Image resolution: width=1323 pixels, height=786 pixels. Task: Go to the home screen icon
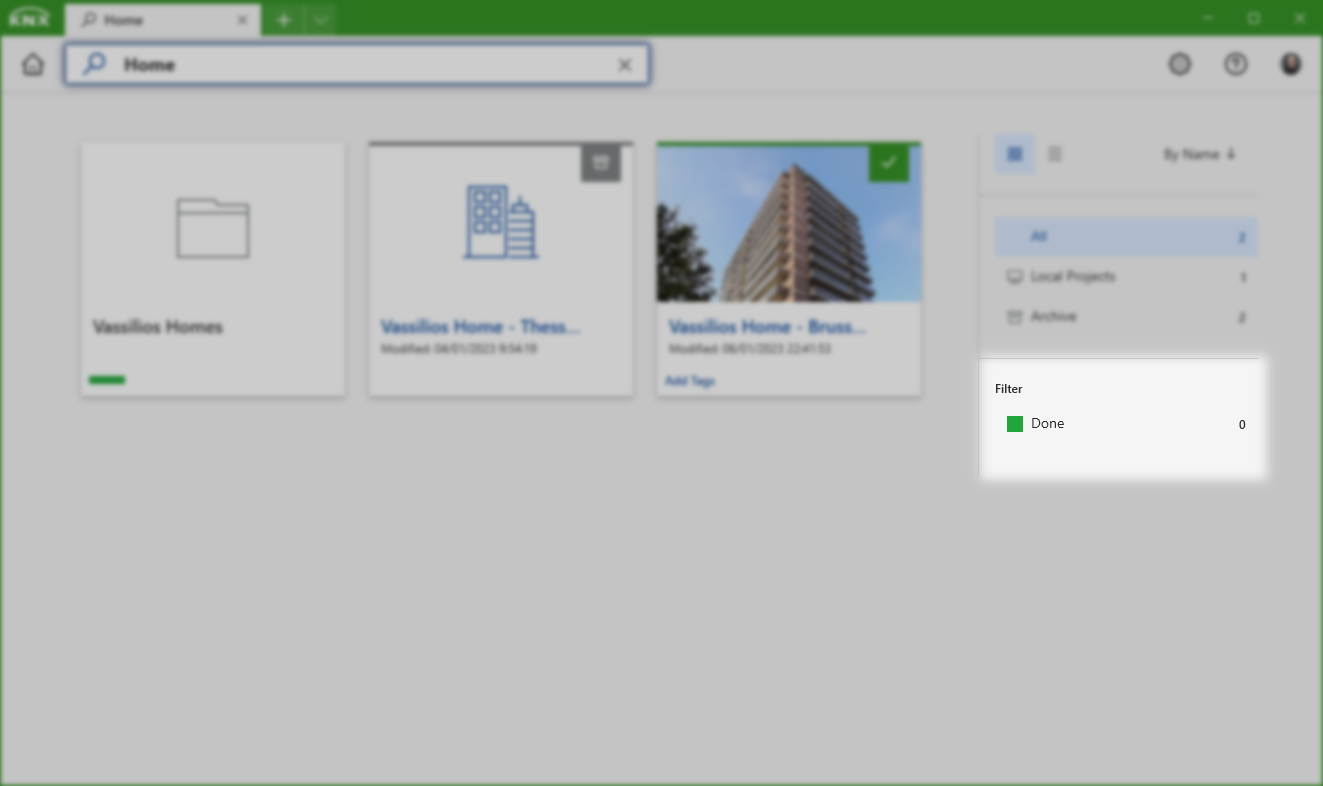point(33,65)
